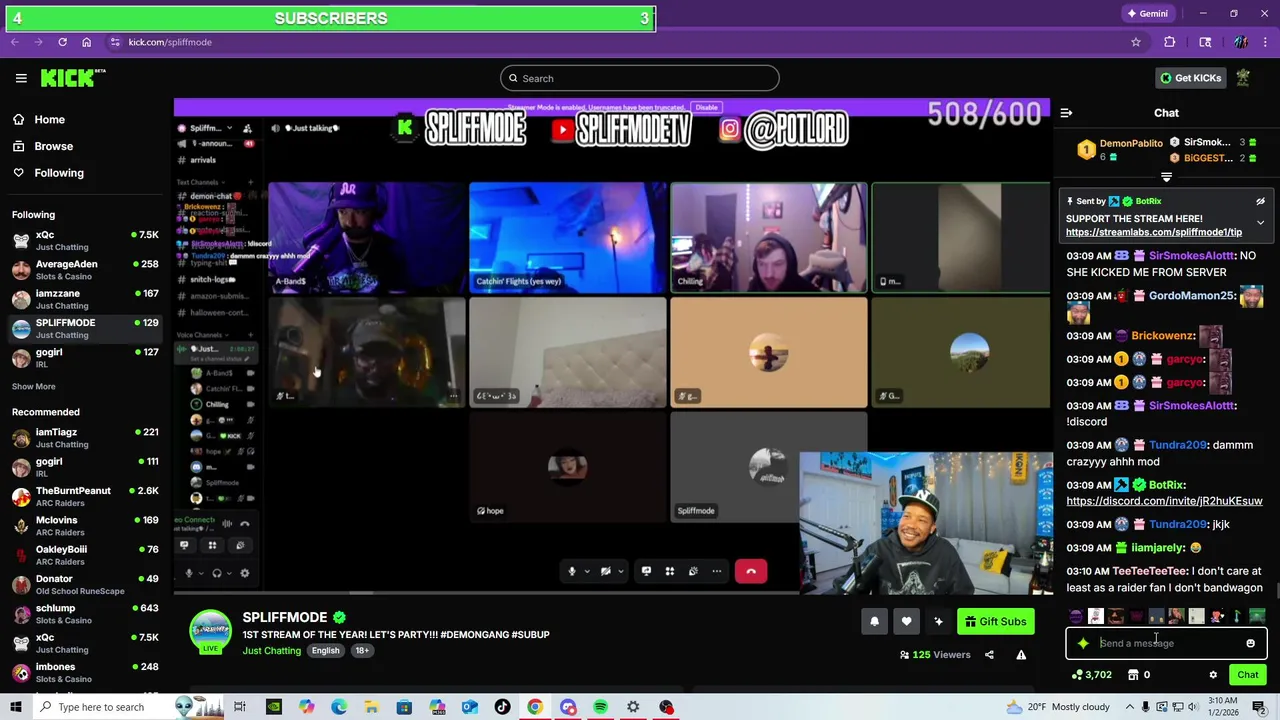The image size is (1280, 720).
Task: Open Chrome browser menu dots
Action: (x=1267, y=42)
